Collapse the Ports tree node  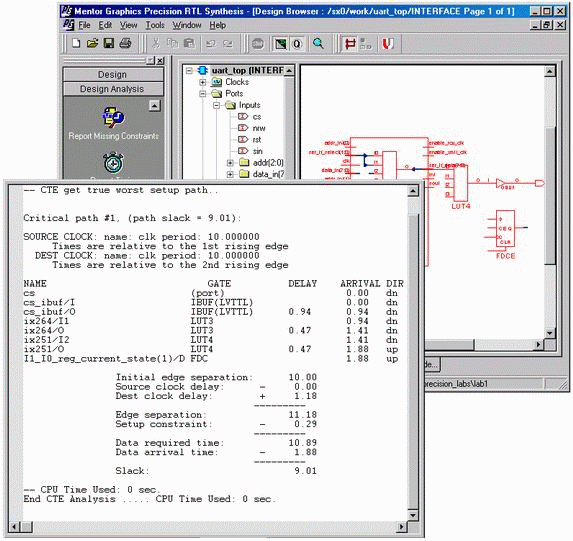pos(203,94)
